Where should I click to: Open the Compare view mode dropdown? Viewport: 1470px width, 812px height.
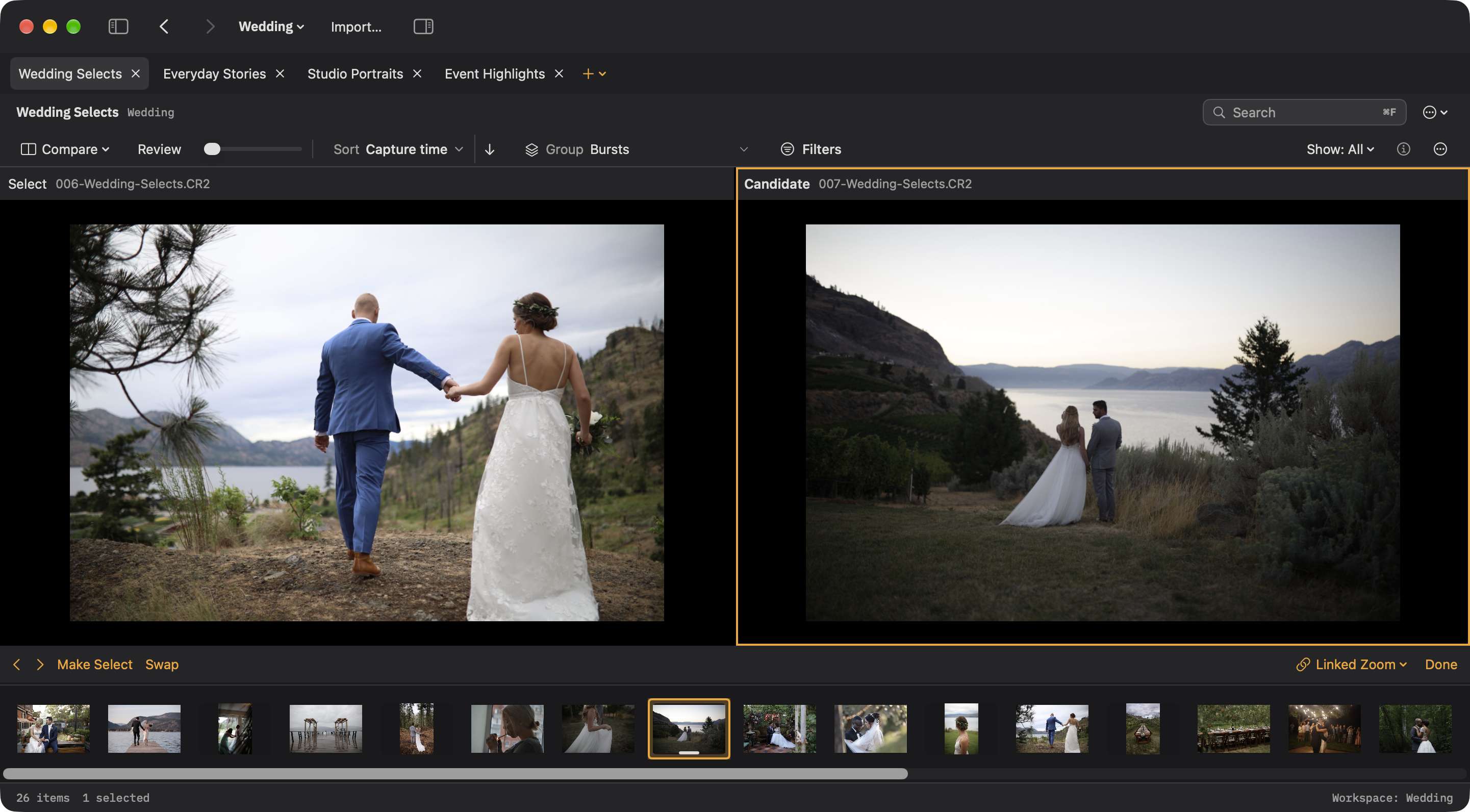point(65,149)
